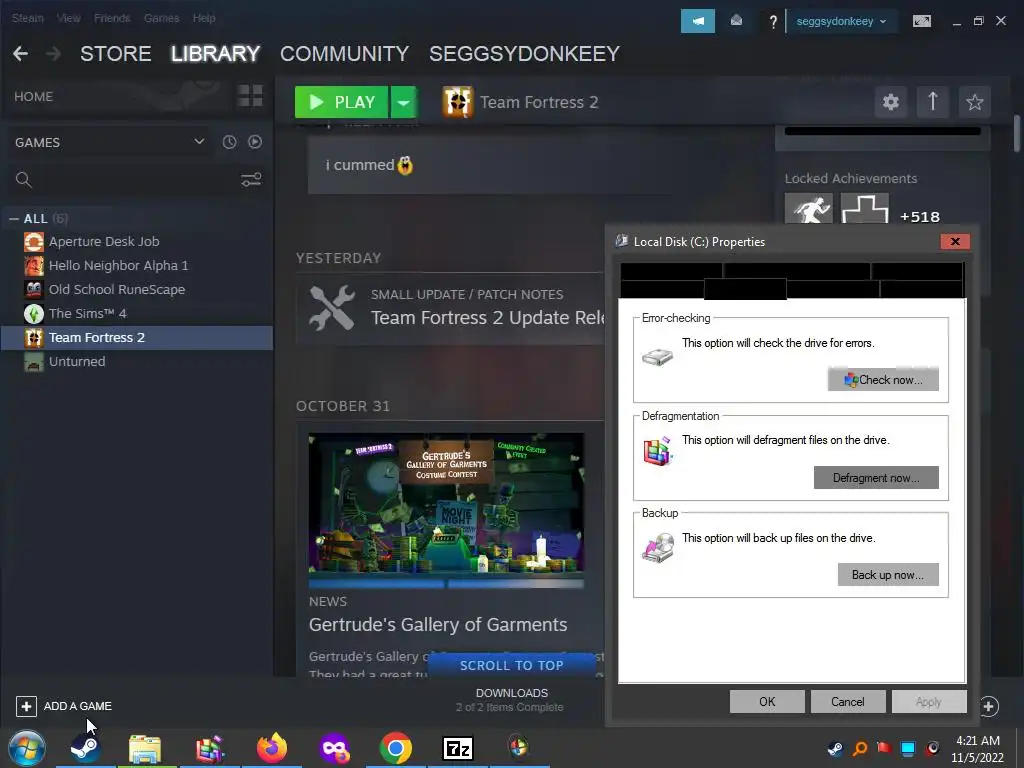Click OK in the Properties dialog

pos(767,702)
